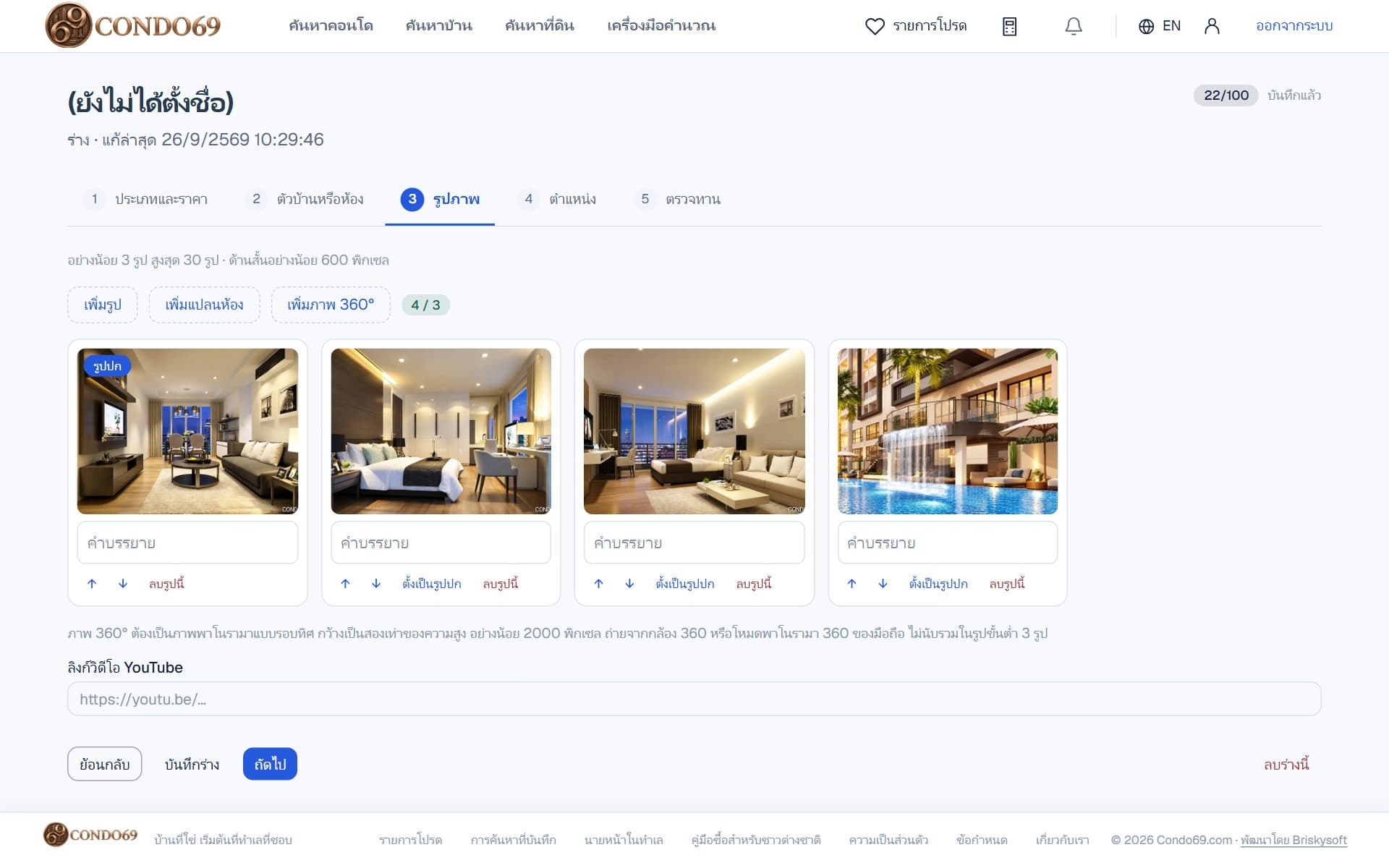This screenshot has width=1389, height=868.
Task: Switch to step 1 ประเภทและราคา tab
Action: [145, 199]
